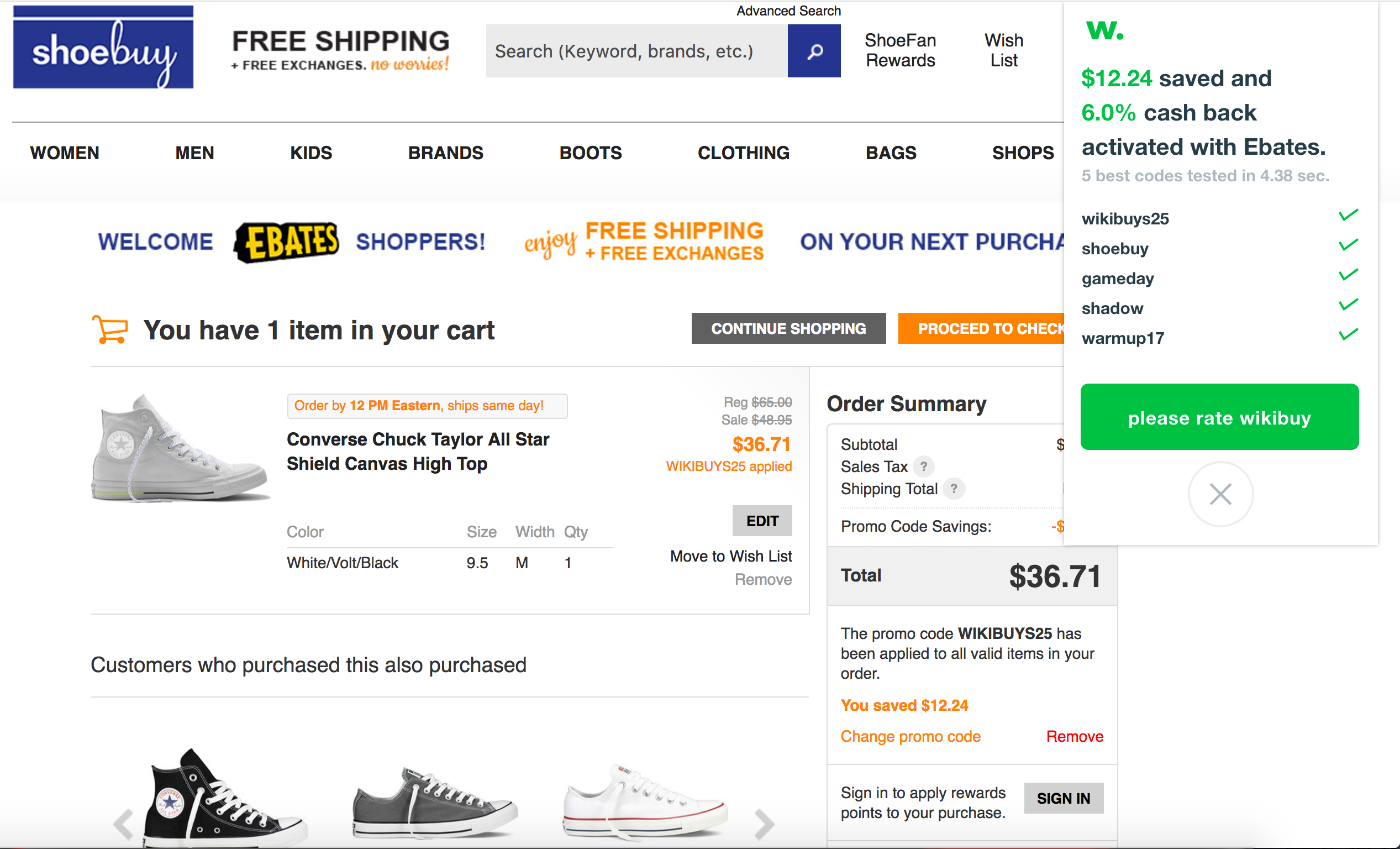Open the white Converse cart item image
The width and height of the screenshot is (1400, 849).
pyautogui.click(x=179, y=449)
